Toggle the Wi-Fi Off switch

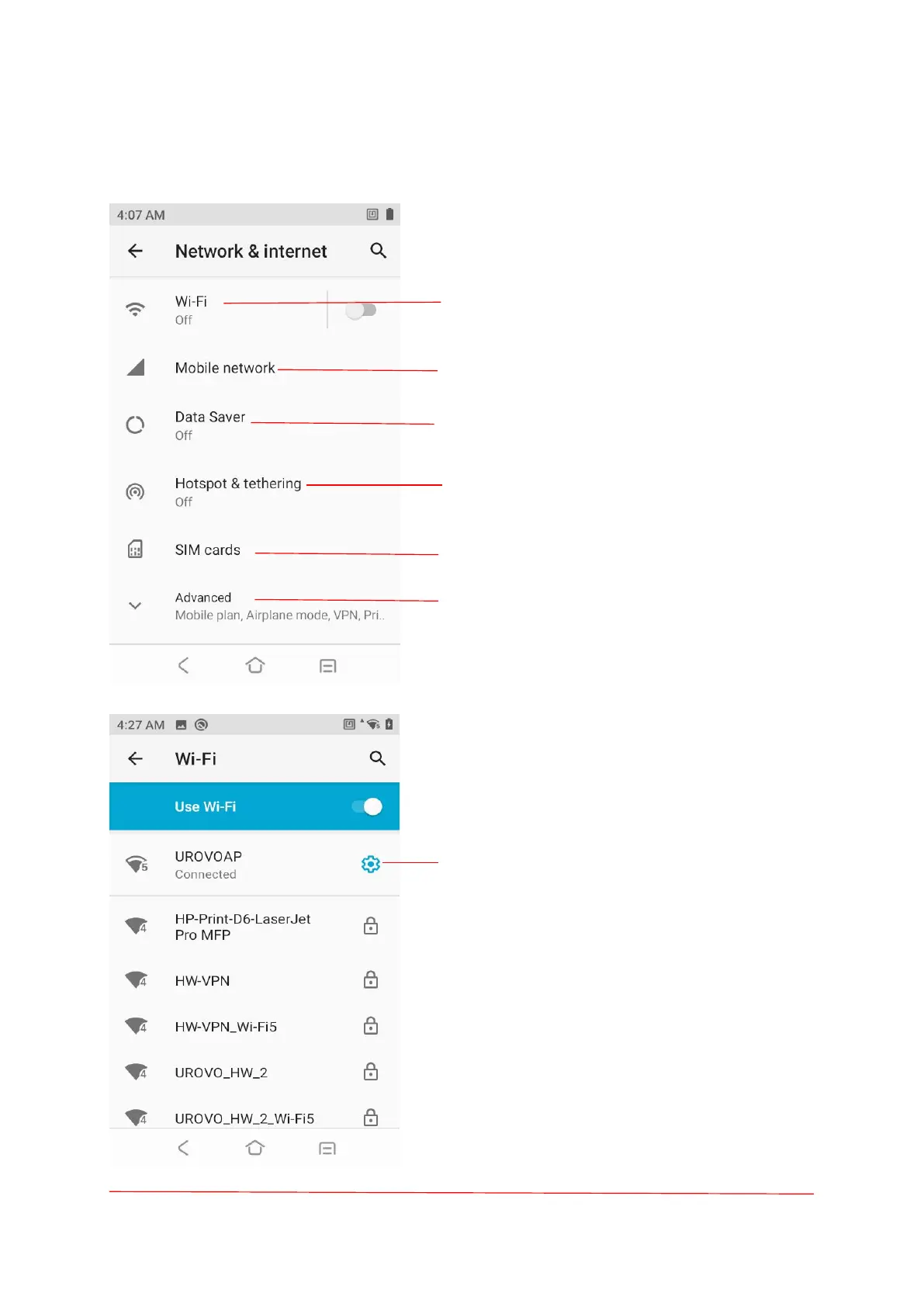click(x=361, y=310)
